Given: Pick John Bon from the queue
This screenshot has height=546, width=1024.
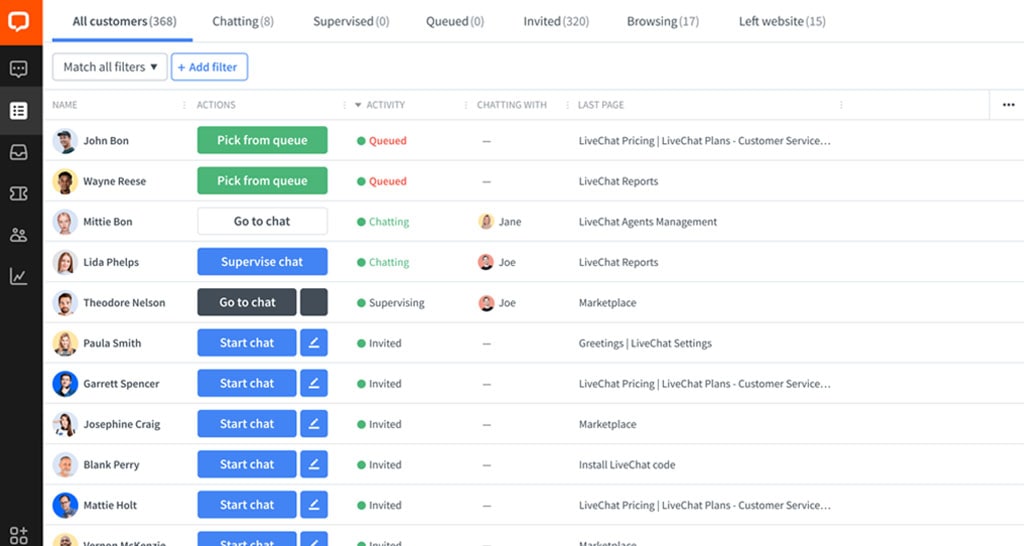Looking at the screenshot, I should pos(262,141).
